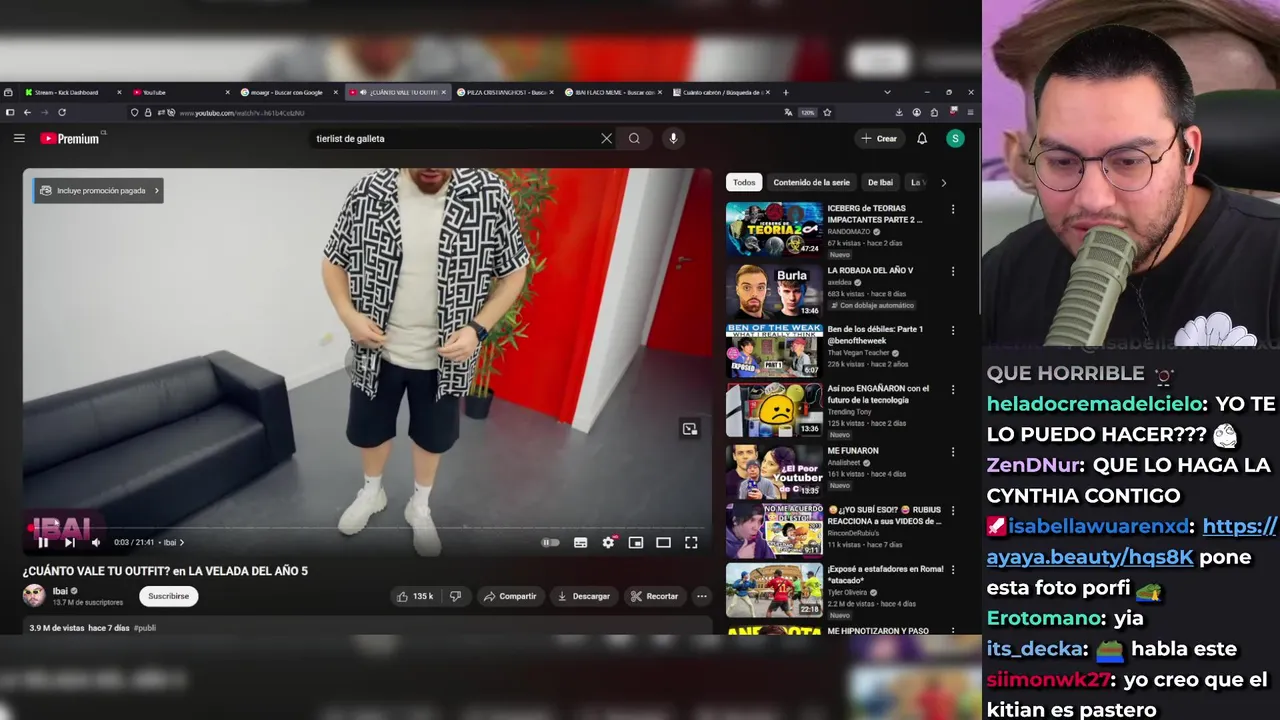Mute the video player volume
Image resolution: width=1280 pixels, height=720 pixels.
click(x=96, y=542)
